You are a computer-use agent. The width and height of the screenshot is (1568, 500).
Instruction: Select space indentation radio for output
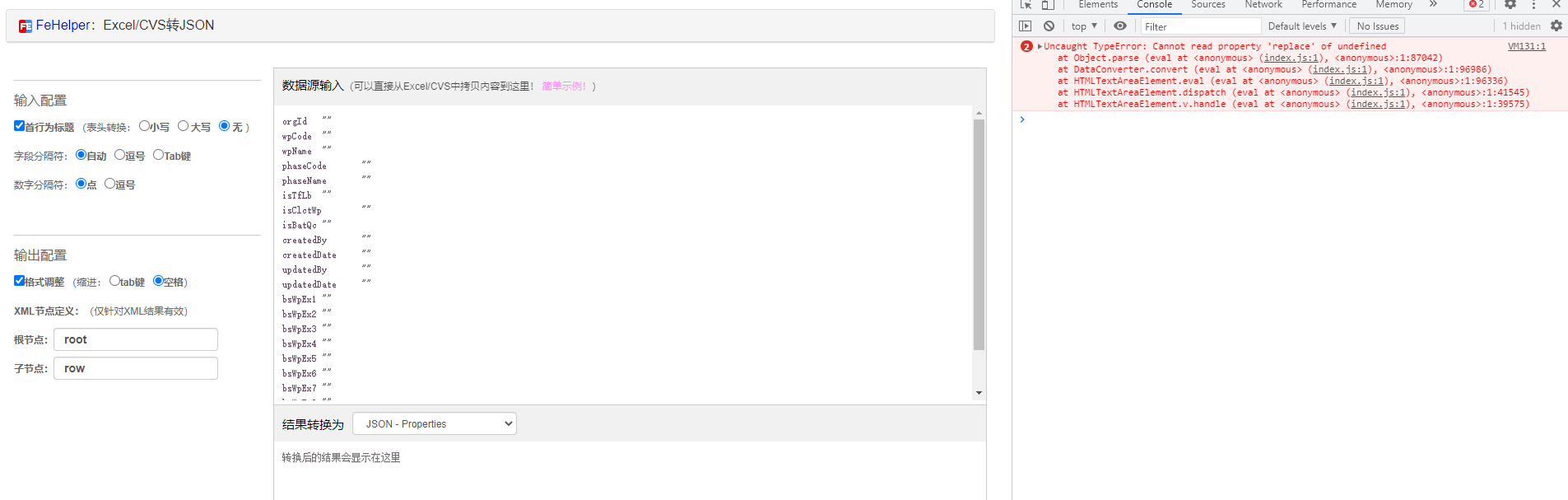[x=158, y=281]
